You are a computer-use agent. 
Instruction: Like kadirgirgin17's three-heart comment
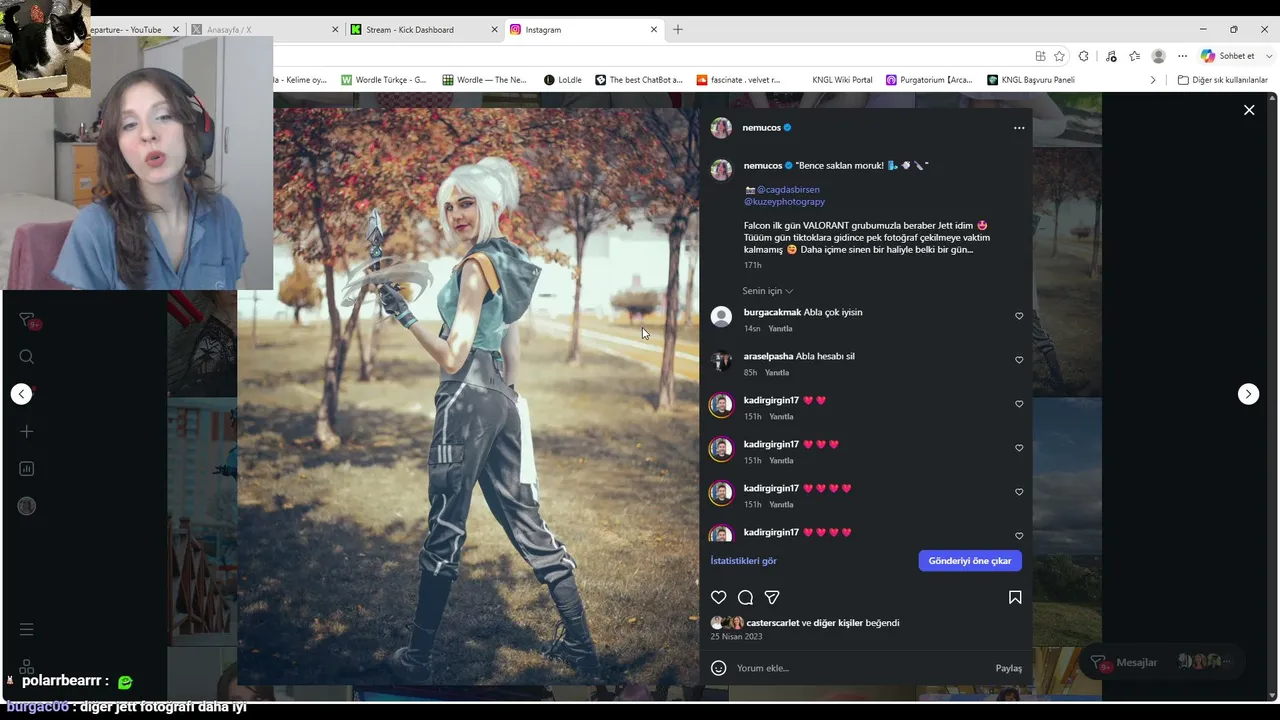(1019, 448)
